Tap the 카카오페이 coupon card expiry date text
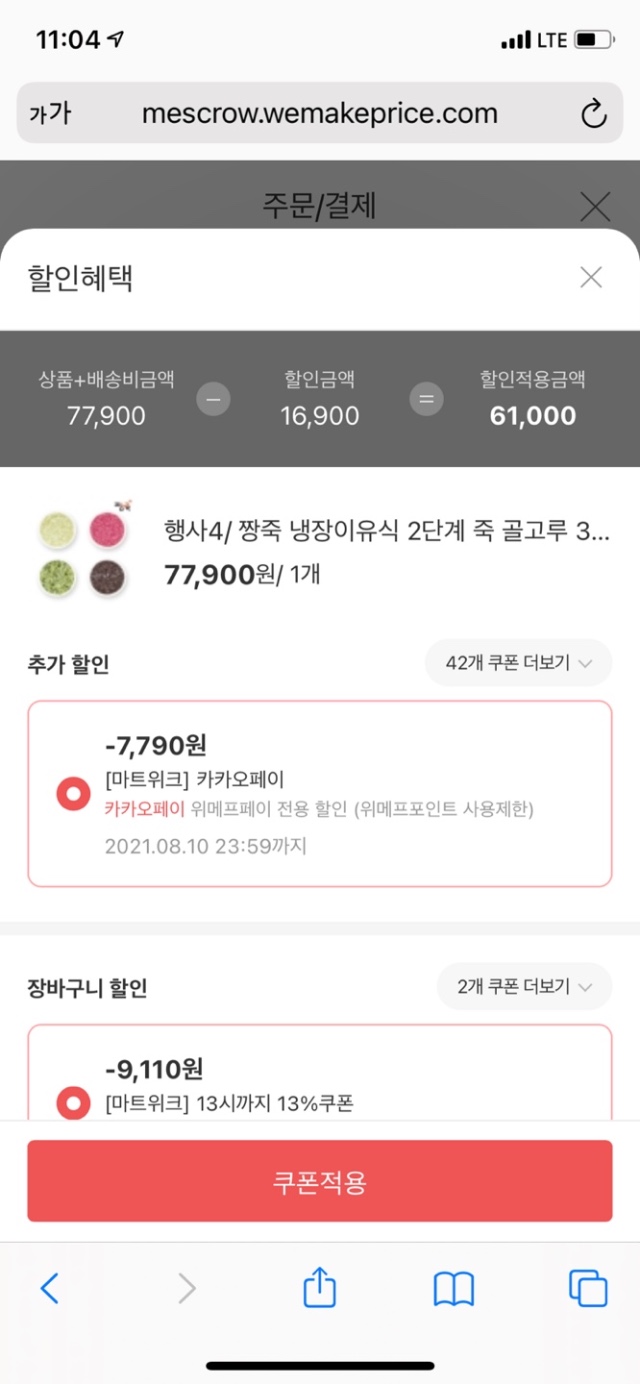 pyautogui.click(x=205, y=846)
